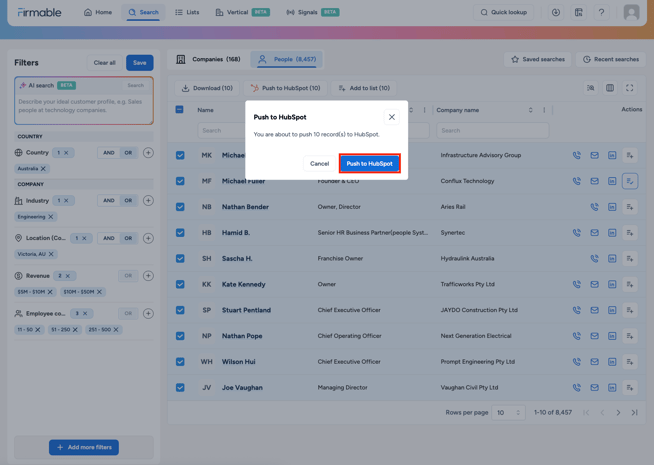Click email icon for Joe Vaughan

(594, 387)
